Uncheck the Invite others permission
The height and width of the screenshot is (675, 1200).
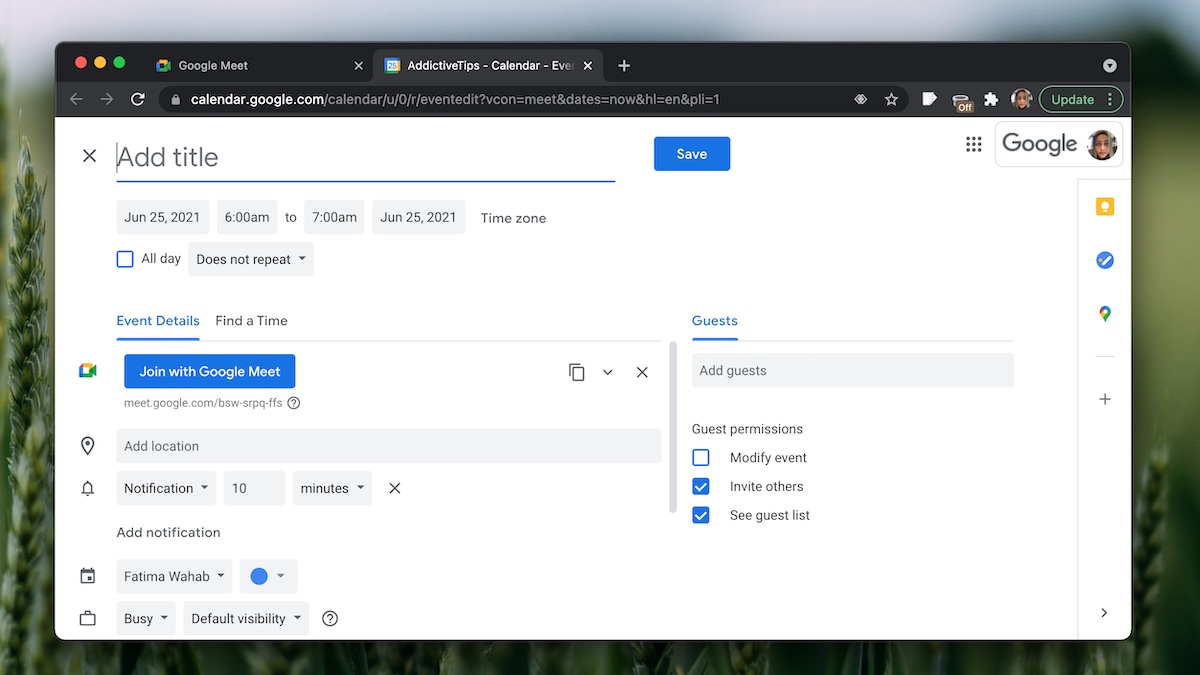click(701, 486)
